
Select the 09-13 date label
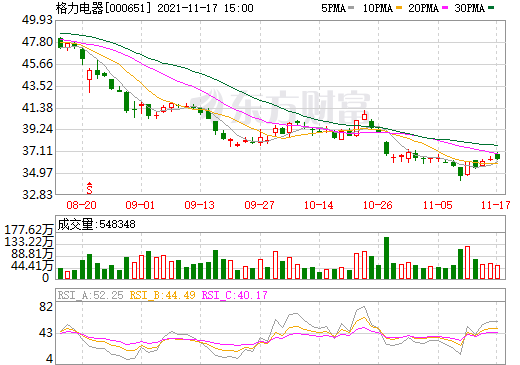199,205
